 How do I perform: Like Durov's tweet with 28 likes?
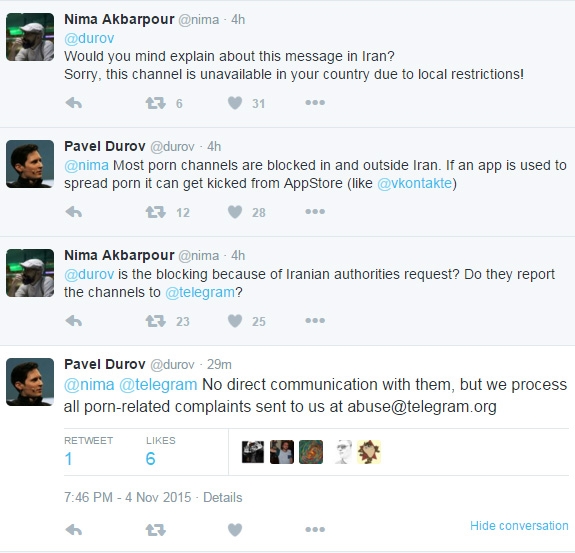click(235, 212)
